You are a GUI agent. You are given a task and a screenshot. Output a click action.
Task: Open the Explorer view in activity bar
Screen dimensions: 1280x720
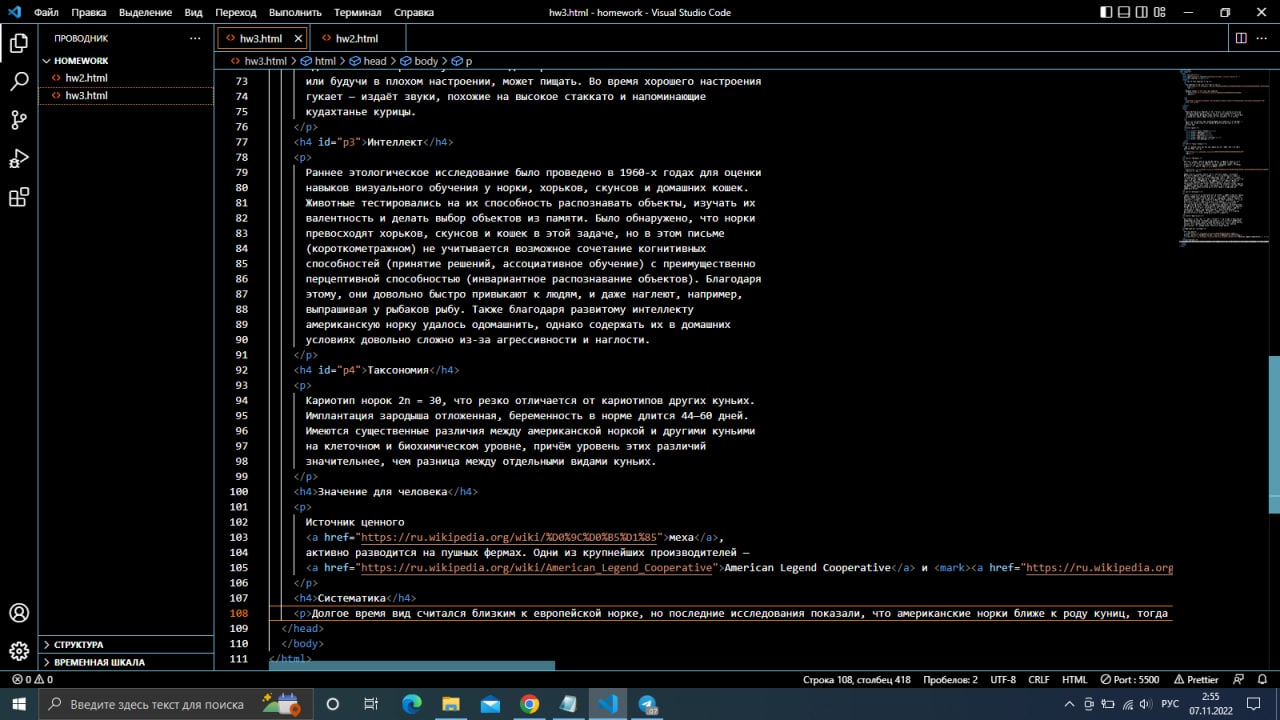(19, 42)
